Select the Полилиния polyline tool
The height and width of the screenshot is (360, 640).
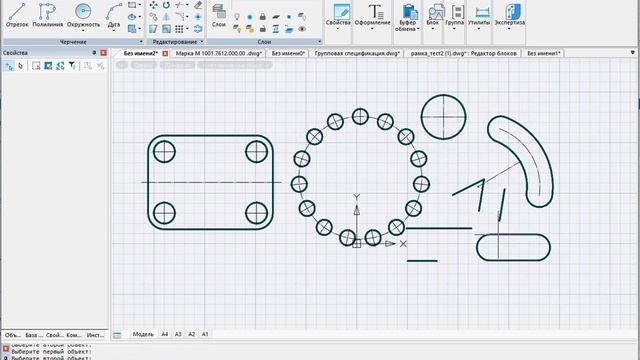[47, 15]
